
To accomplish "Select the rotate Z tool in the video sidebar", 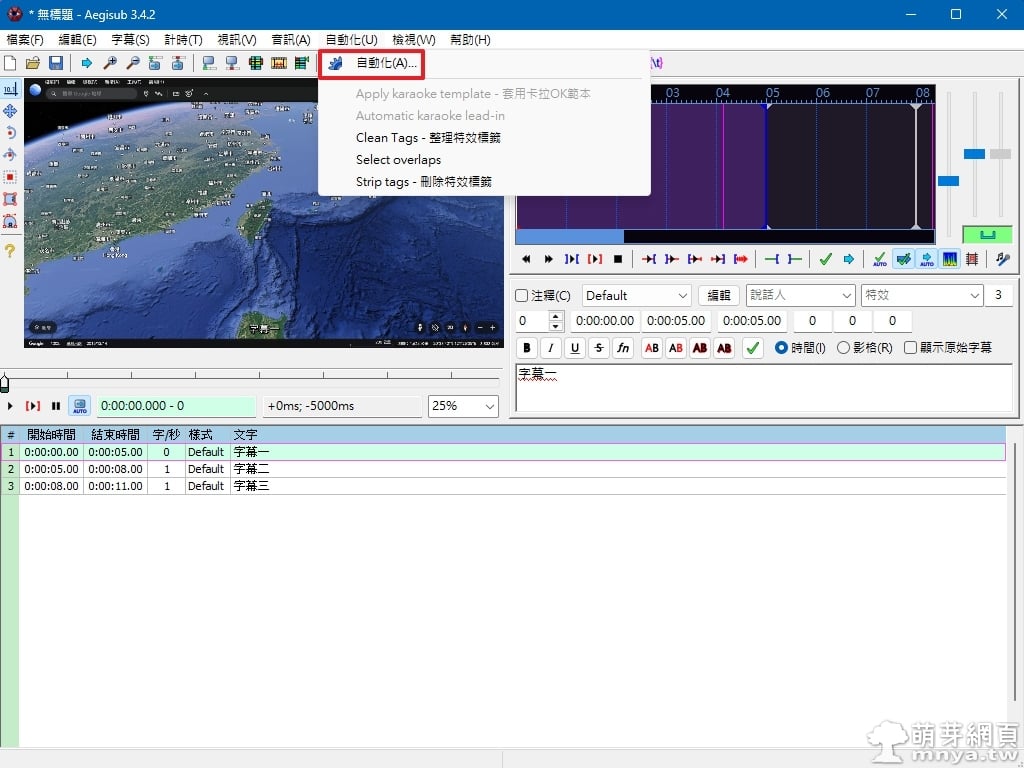I will [x=10, y=133].
